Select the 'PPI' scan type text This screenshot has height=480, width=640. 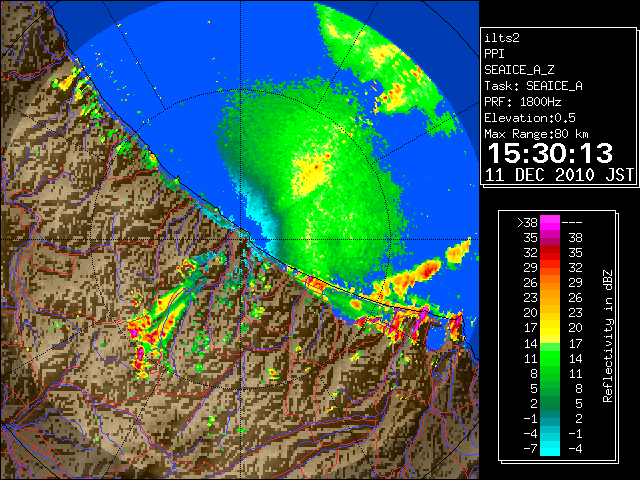(494, 54)
